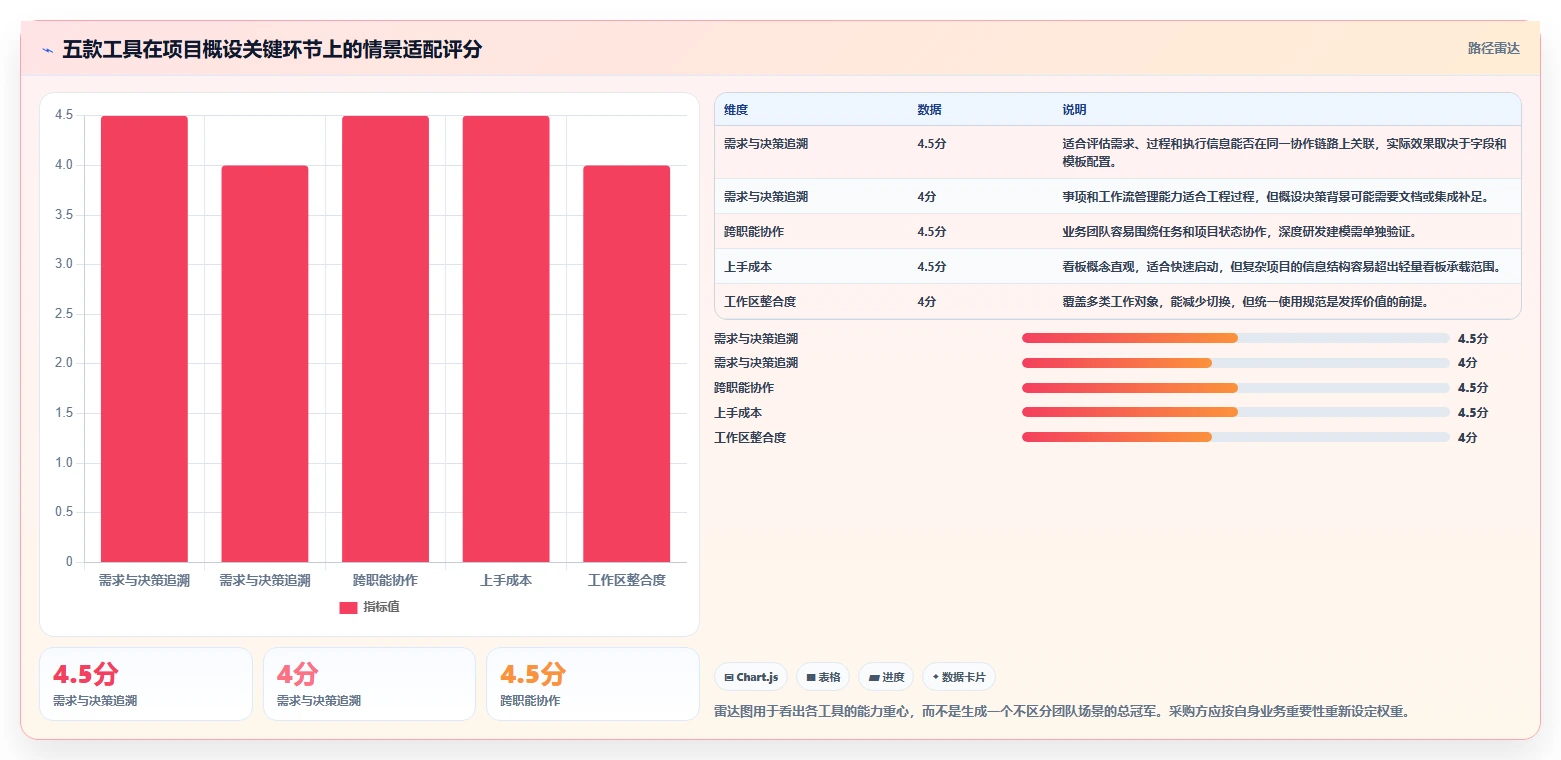Click the 0.5 tick on the chart axis
1561x760 pixels.
click(x=64, y=513)
